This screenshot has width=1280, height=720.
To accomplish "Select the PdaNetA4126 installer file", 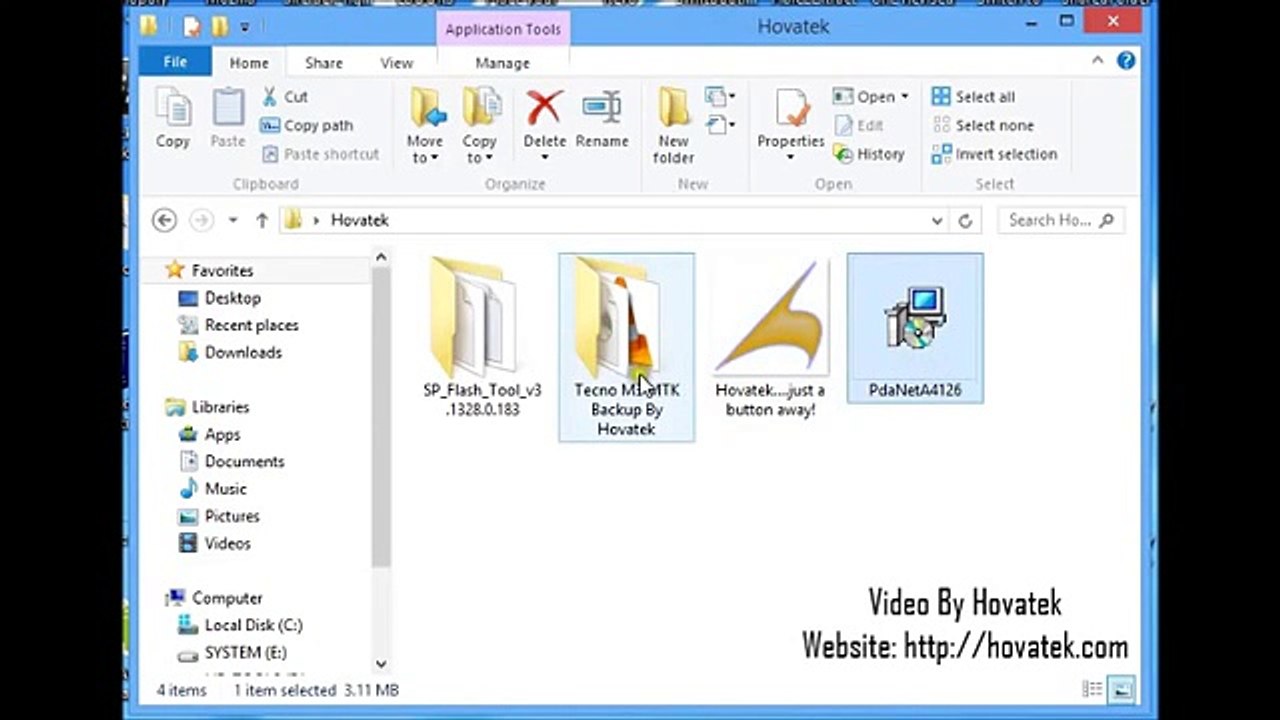I will tap(915, 328).
